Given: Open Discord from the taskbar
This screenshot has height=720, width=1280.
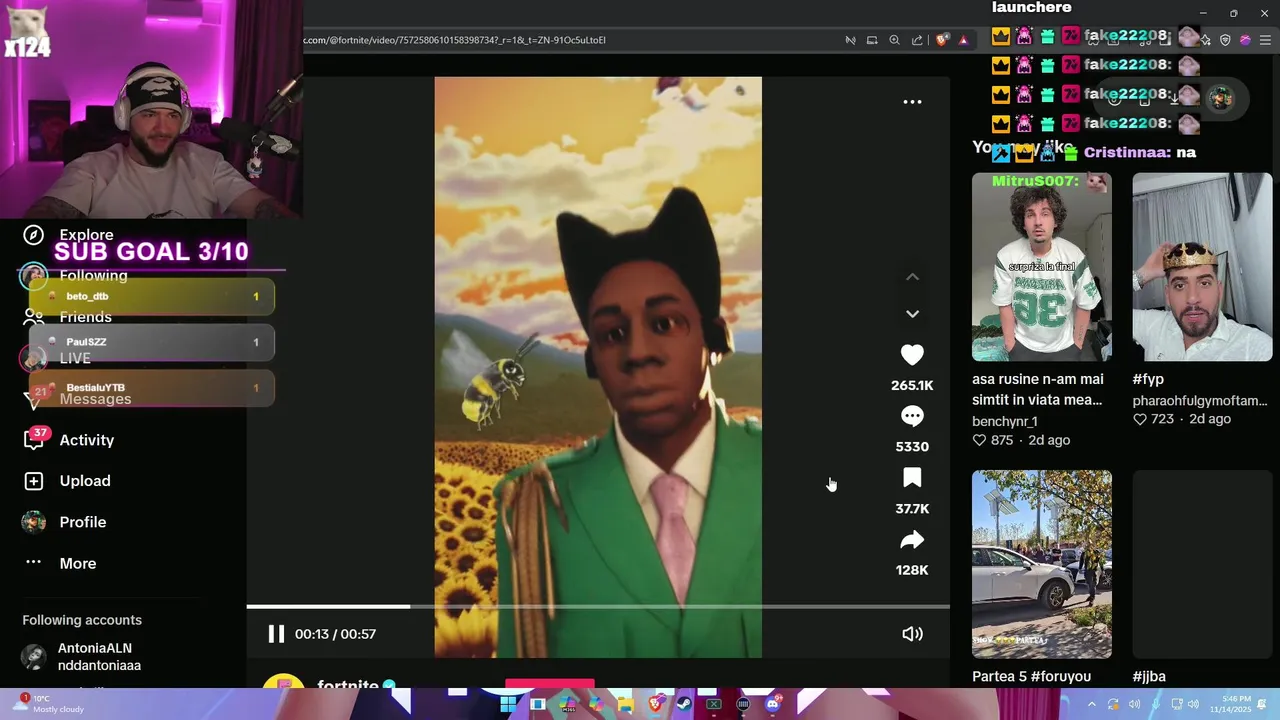Looking at the screenshot, I should tap(773, 704).
